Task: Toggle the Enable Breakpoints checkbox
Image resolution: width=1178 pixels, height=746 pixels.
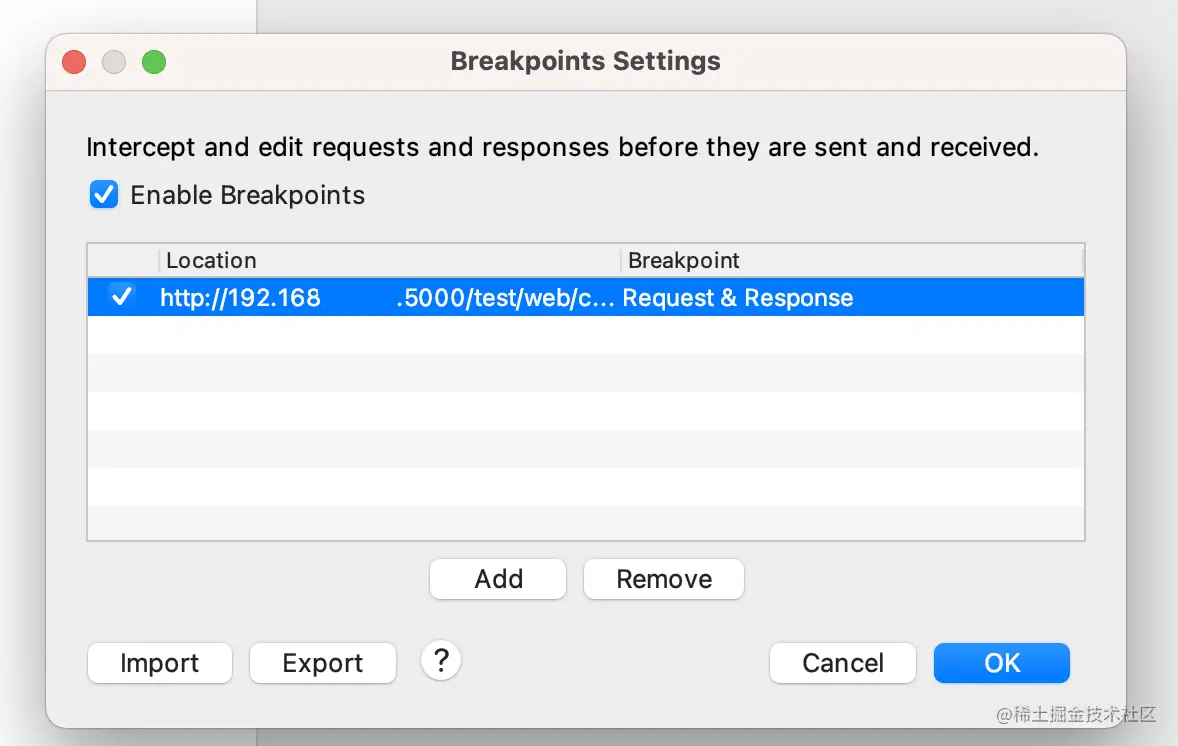Action: coord(104,195)
